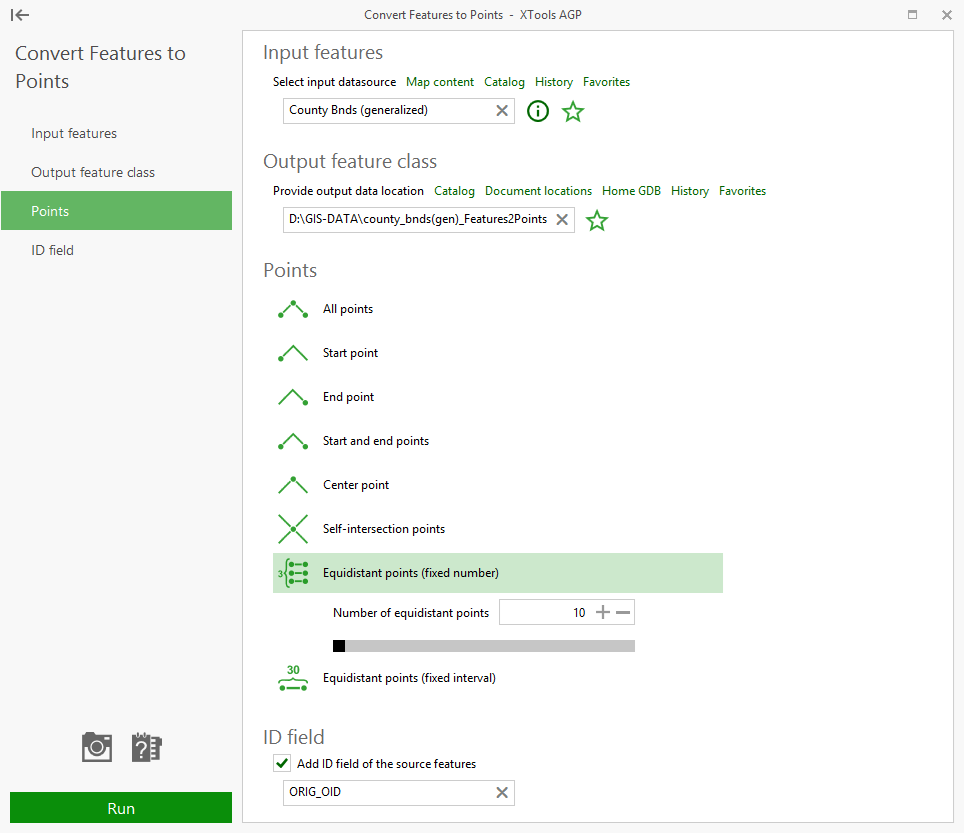
Task: Click the output location favorites star
Action: pyautogui.click(x=597, y=220)
